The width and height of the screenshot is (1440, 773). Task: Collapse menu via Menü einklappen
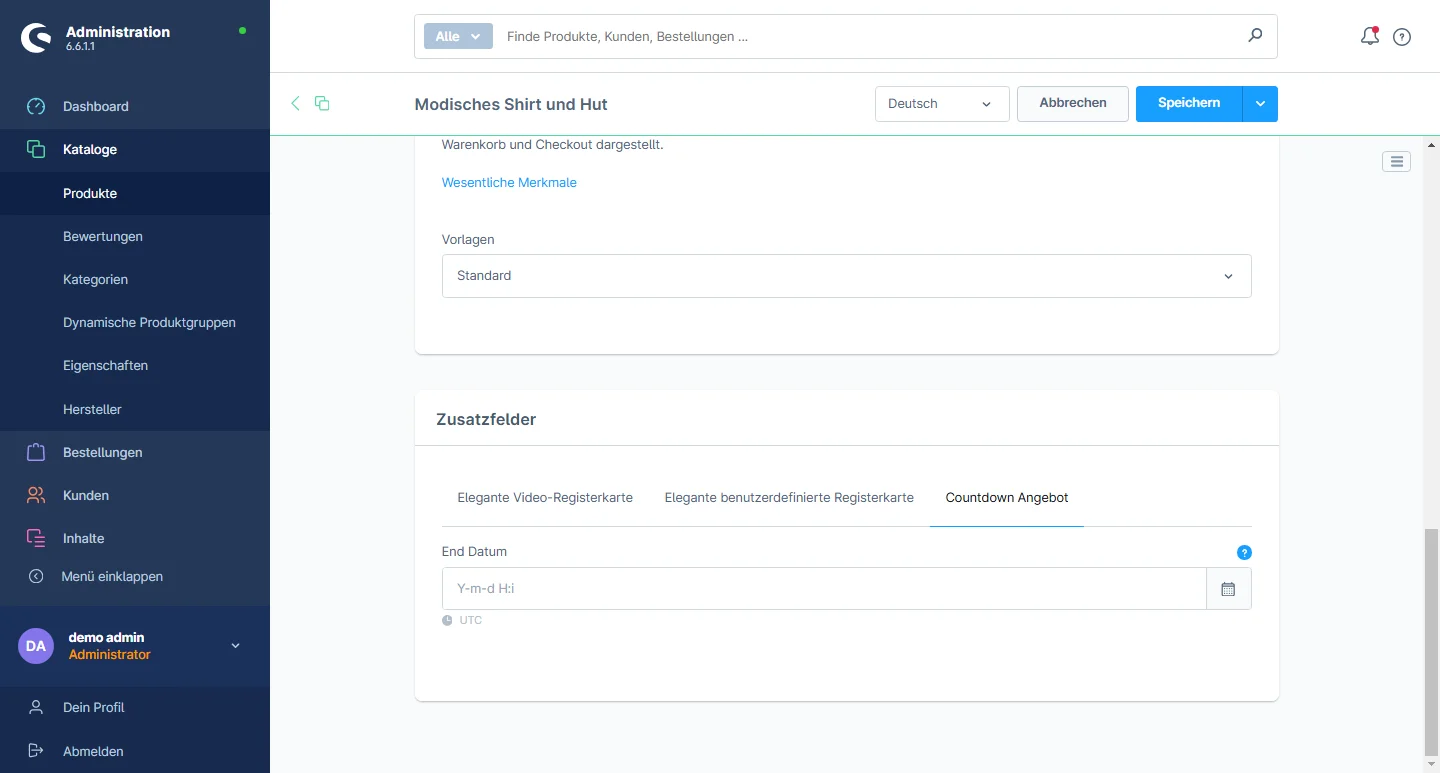click(x=112, y=576)
